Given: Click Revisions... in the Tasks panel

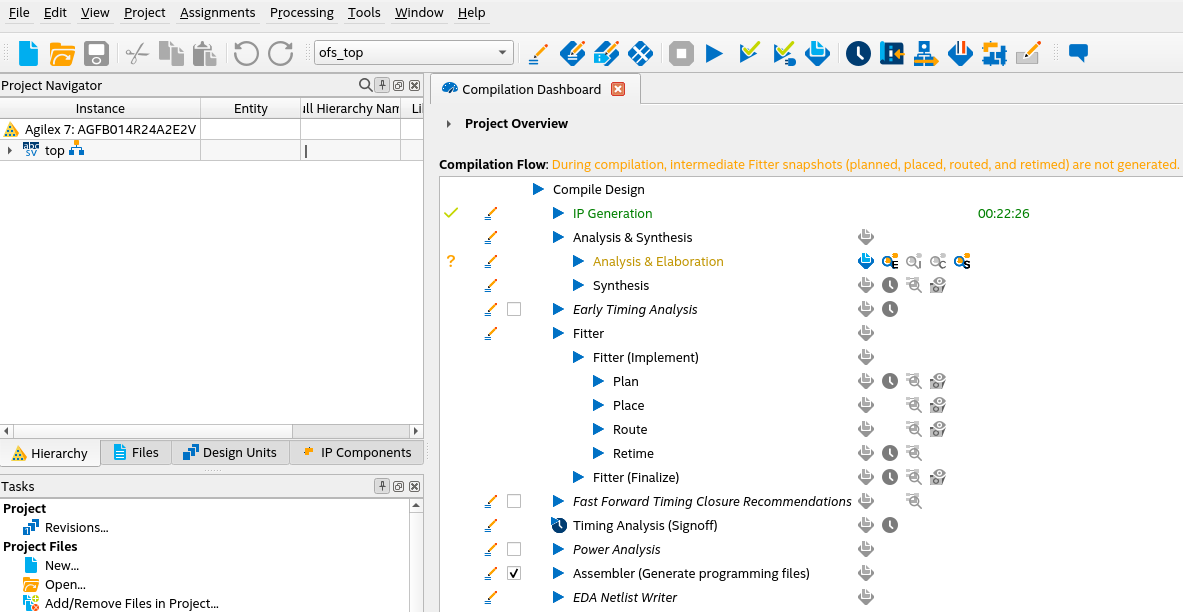Looking at the screenshot, I should pos(76,528).
